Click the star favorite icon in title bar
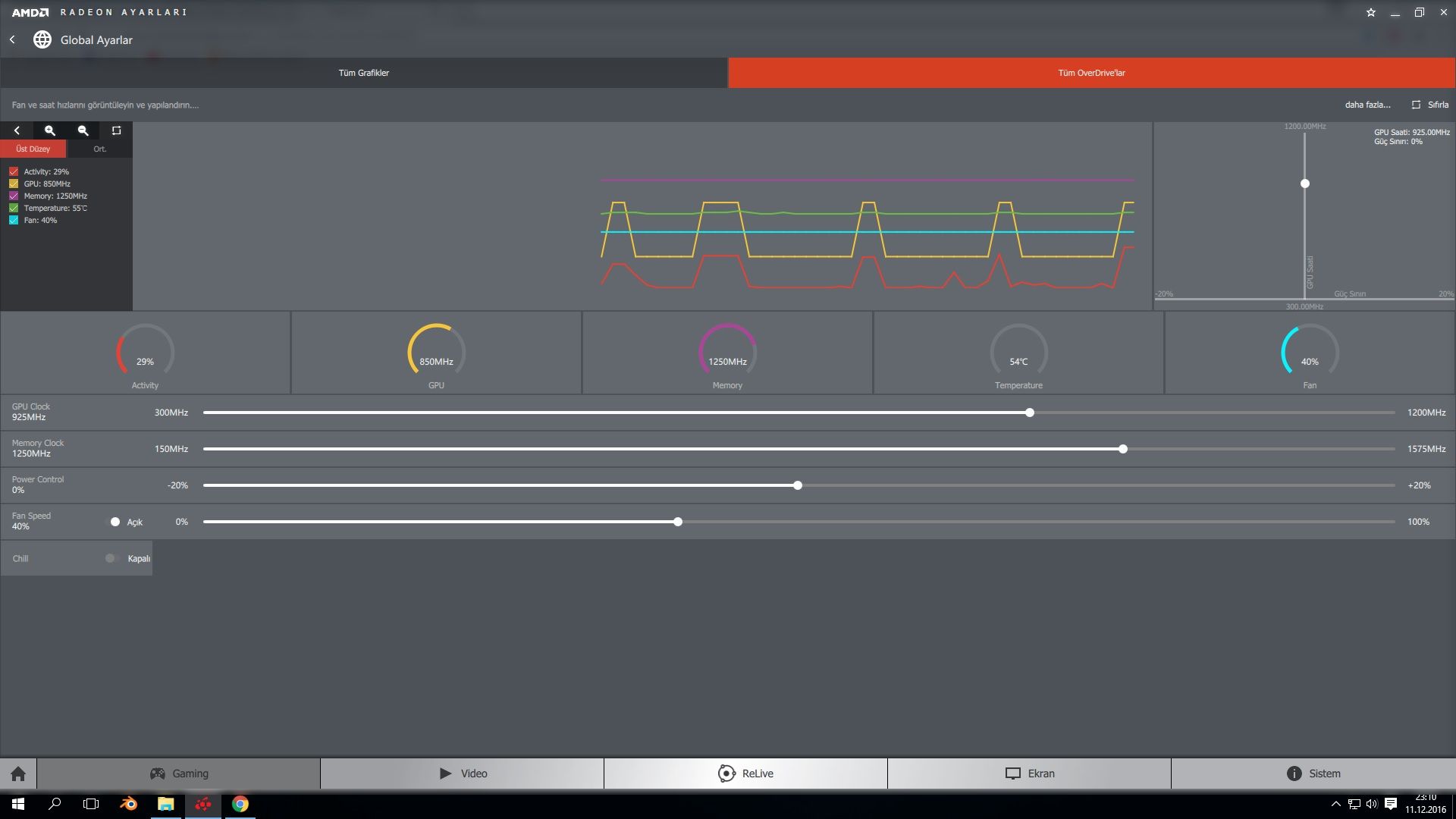The image size is (1456, 819). [x=1370, y=12]
